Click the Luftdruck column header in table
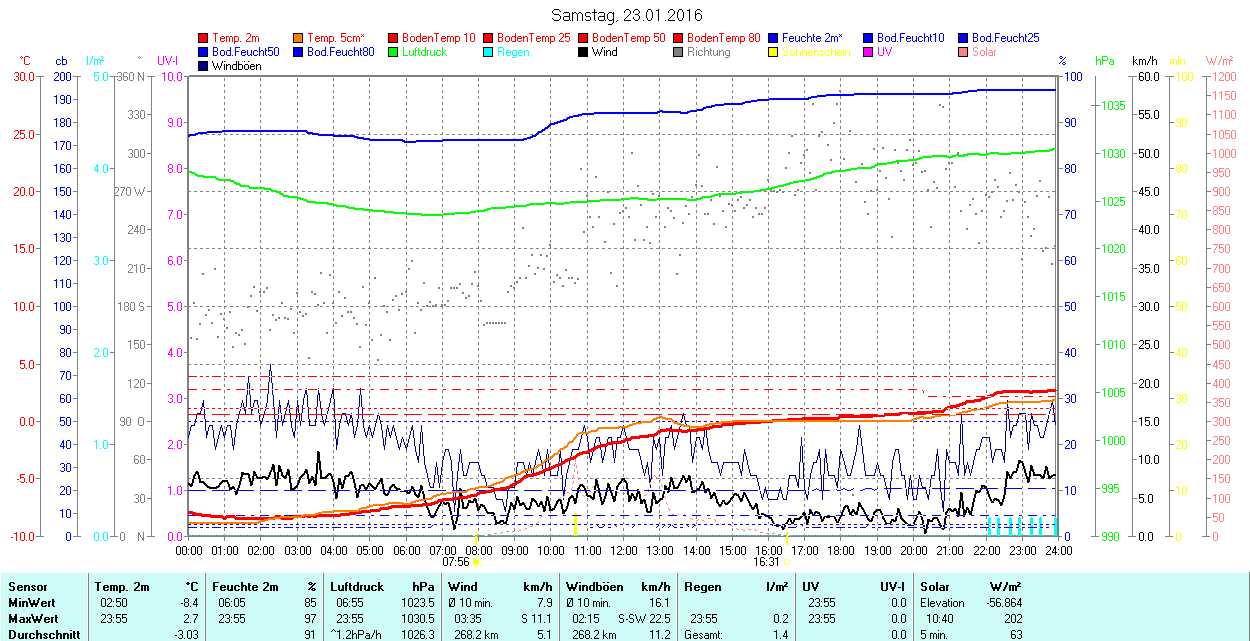The image size is (1250, 641). pos(356,587)
